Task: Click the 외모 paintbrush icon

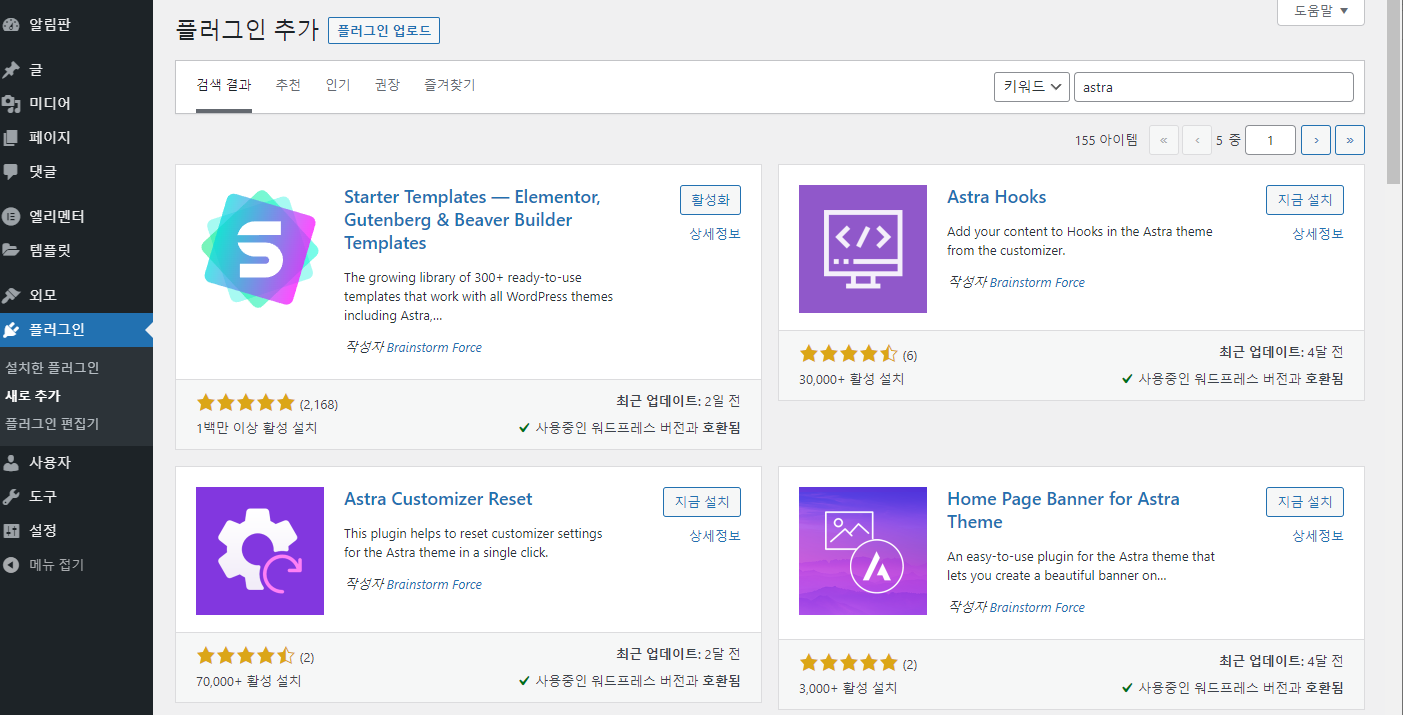Action: 11,296
